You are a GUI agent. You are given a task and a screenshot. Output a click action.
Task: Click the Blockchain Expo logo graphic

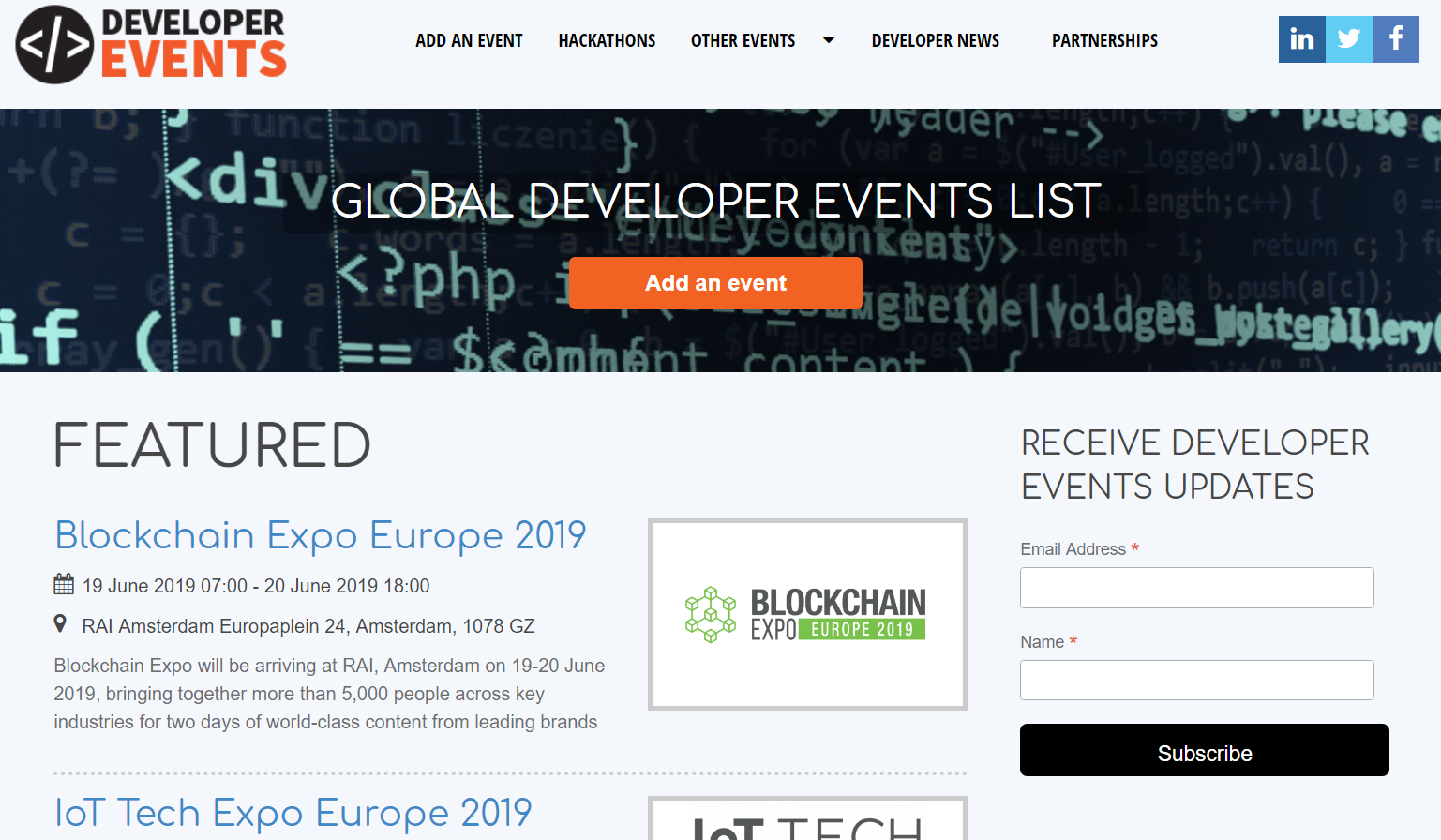click(x=806, y=614)
